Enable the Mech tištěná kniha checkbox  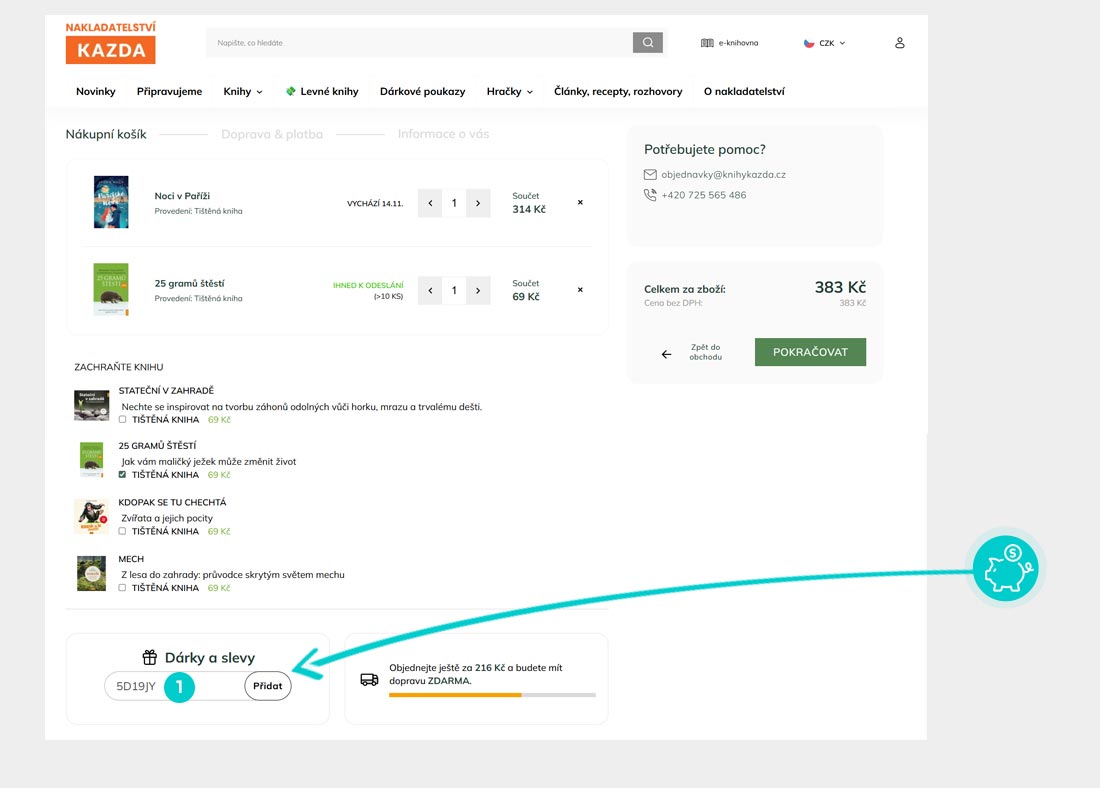[x=123, y=588]
